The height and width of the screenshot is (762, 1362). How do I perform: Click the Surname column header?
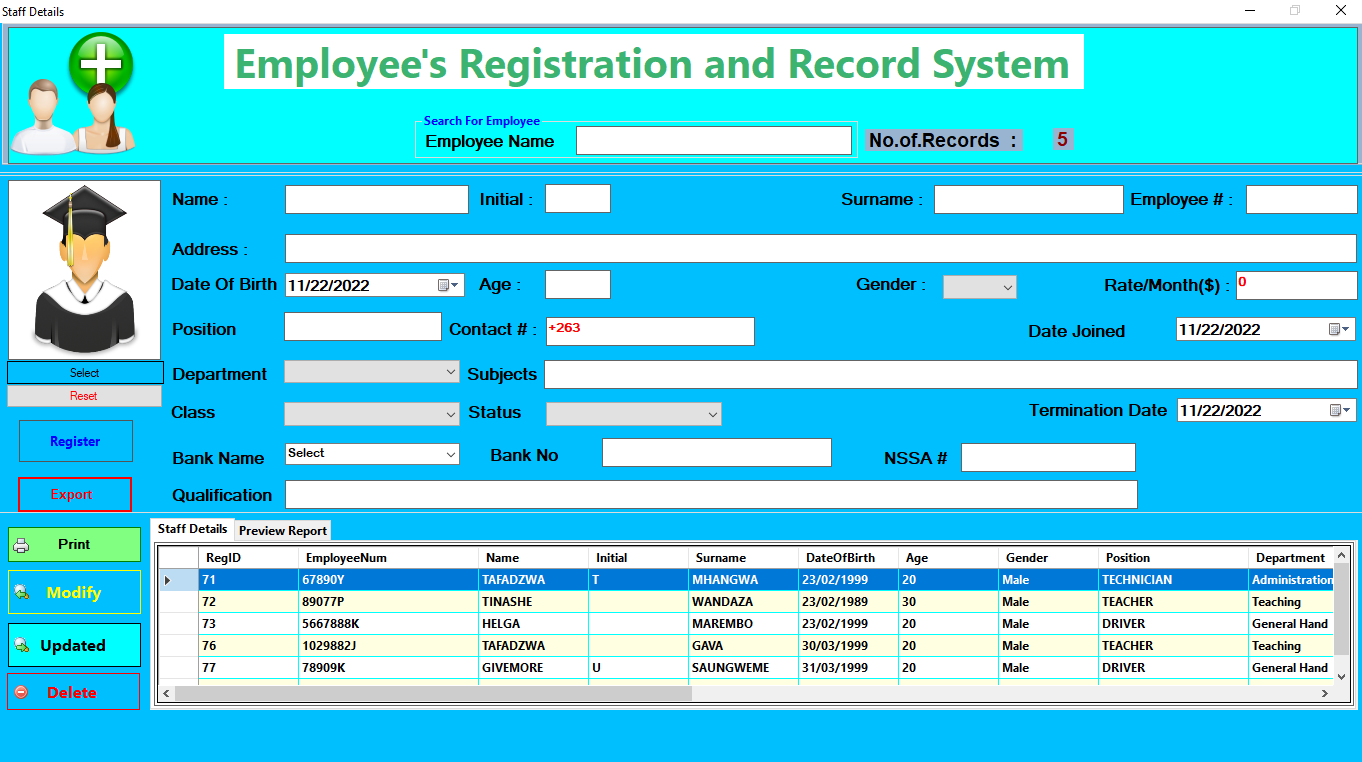coord(743,558)
